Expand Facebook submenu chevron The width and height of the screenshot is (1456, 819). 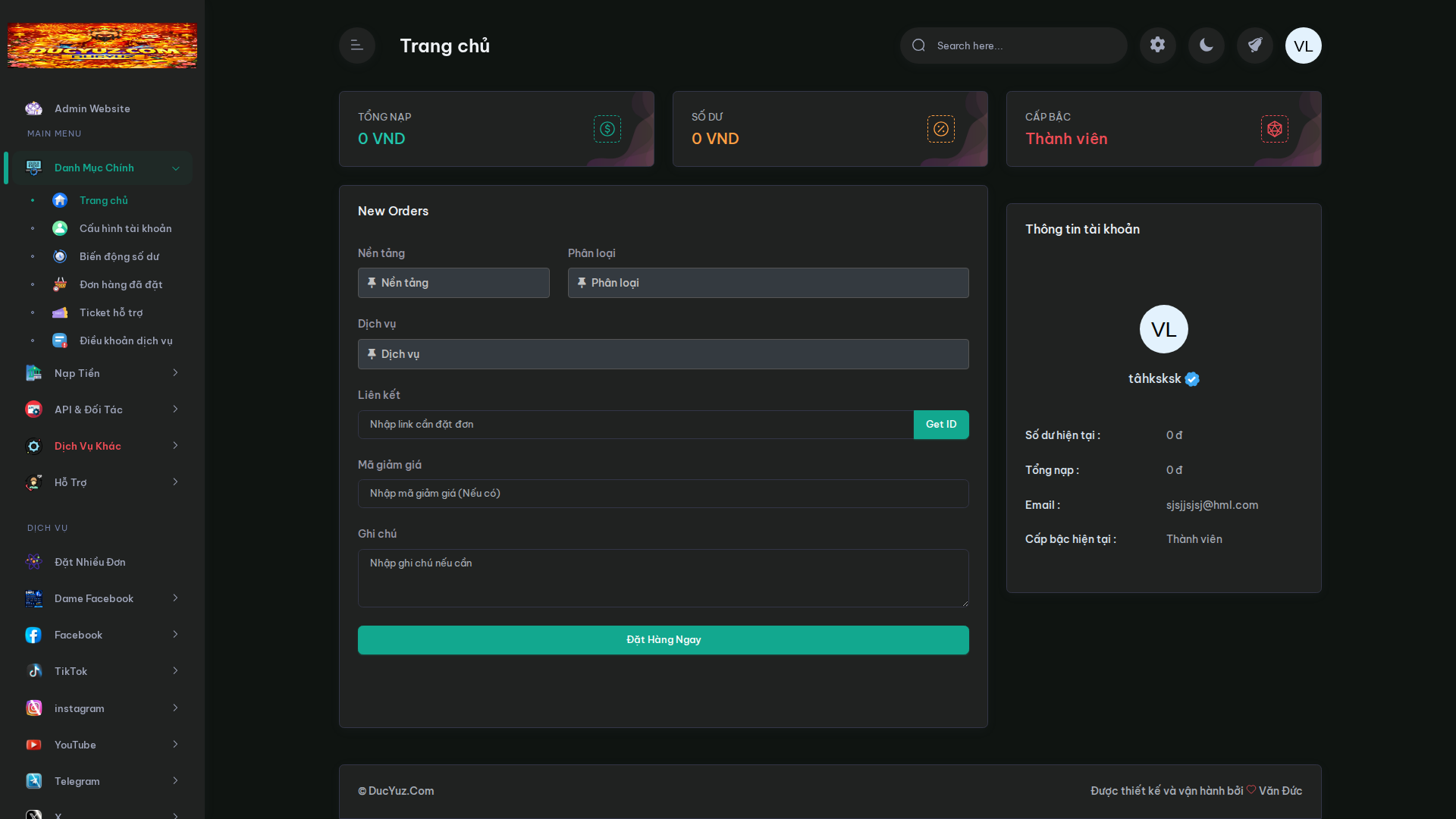[175, 634]
